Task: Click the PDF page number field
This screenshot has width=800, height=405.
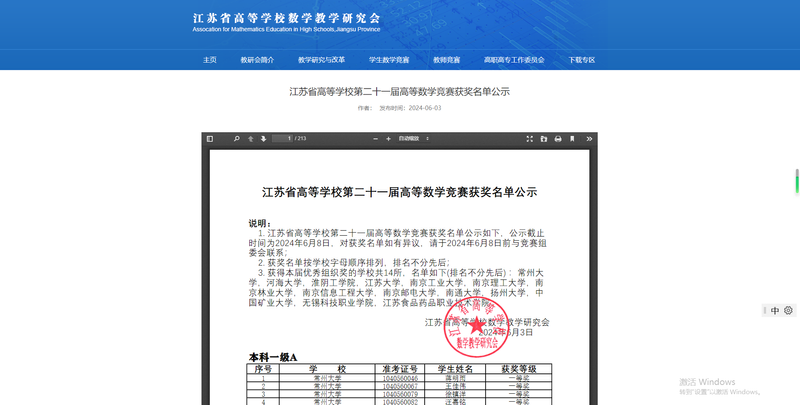Action: [x=282, y=138]
